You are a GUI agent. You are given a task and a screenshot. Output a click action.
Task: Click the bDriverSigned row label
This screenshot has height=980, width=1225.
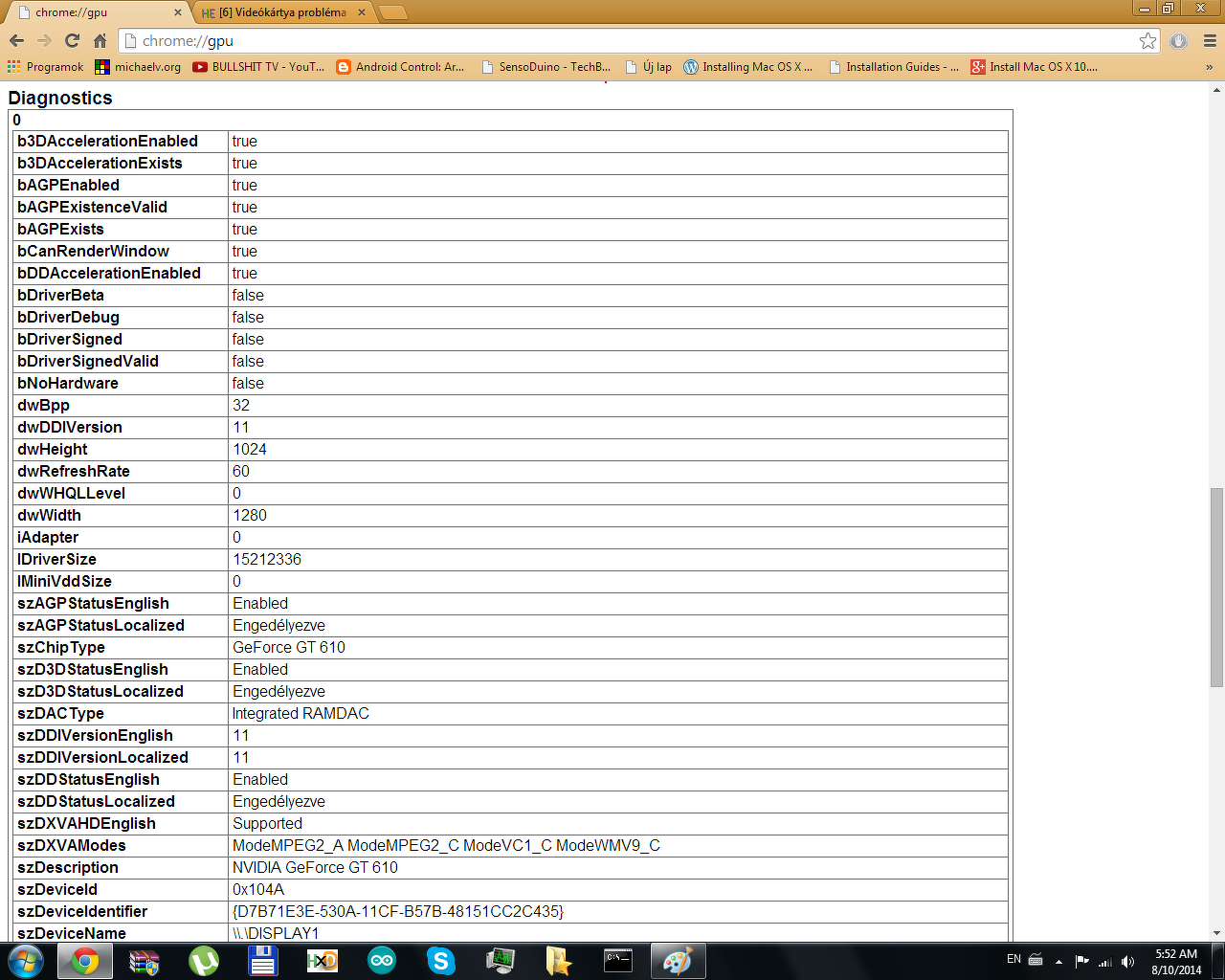[70, 339]
